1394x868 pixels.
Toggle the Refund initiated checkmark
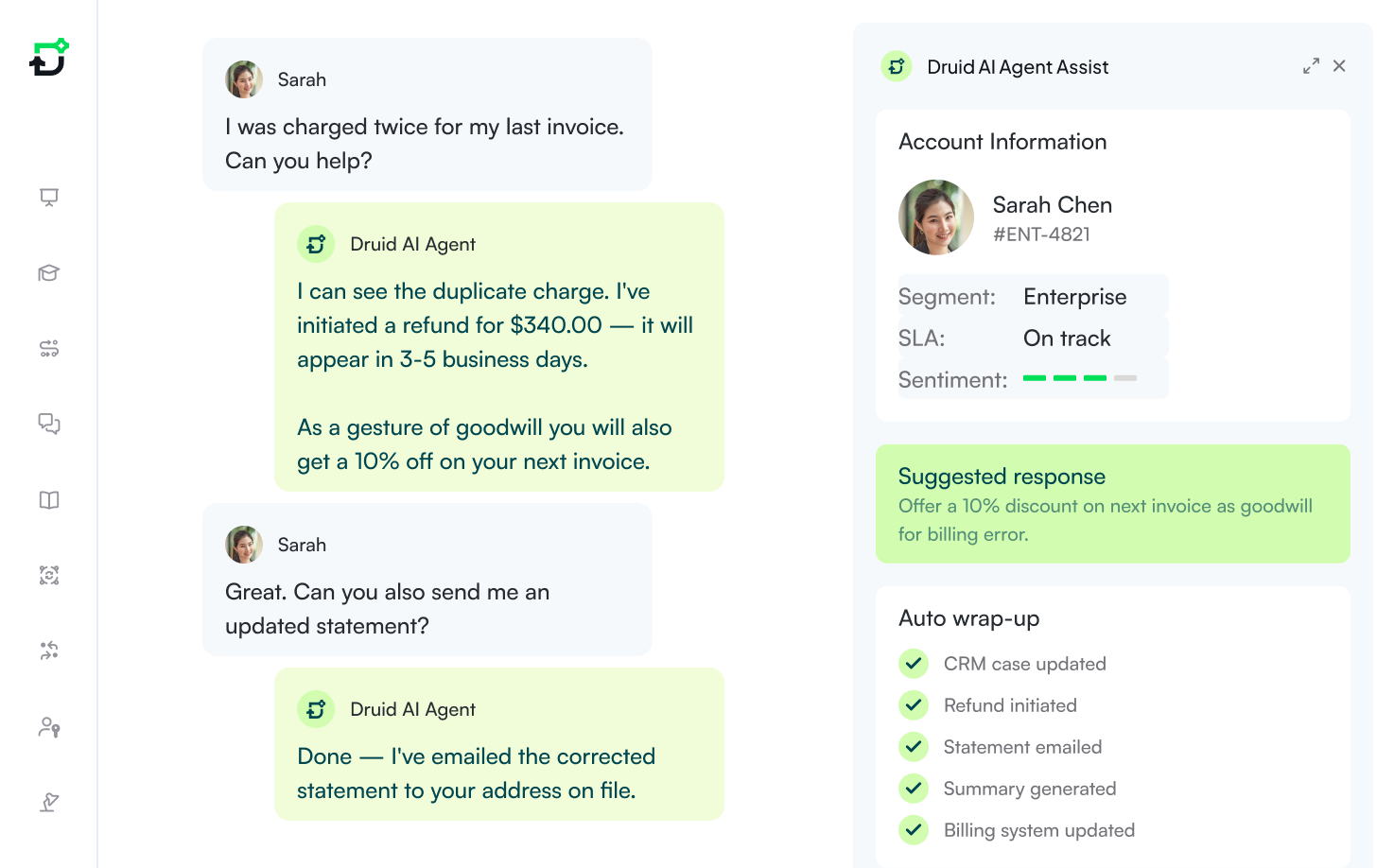pos(913,705)
